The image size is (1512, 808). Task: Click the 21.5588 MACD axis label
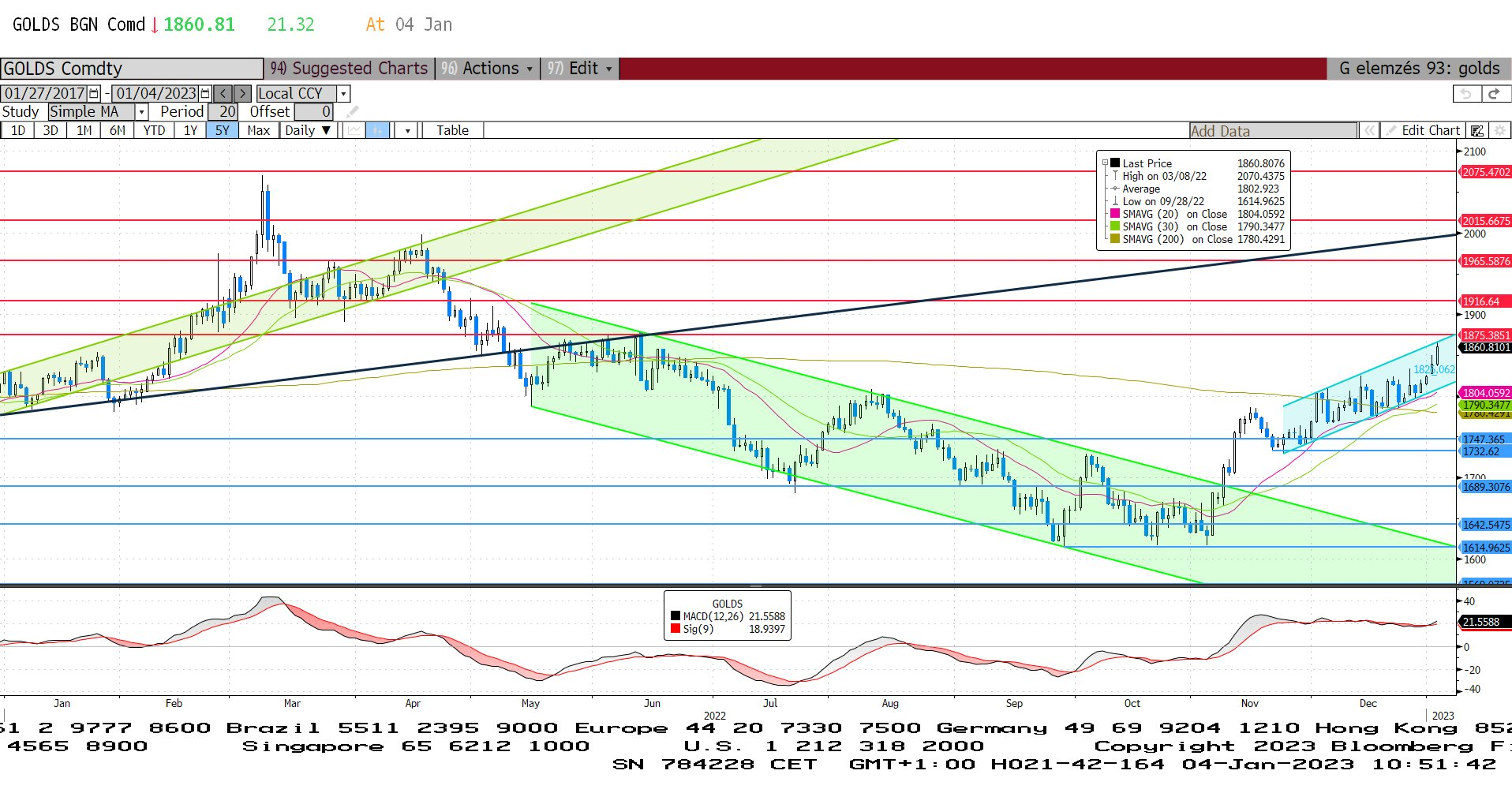tap(1484, 622)
